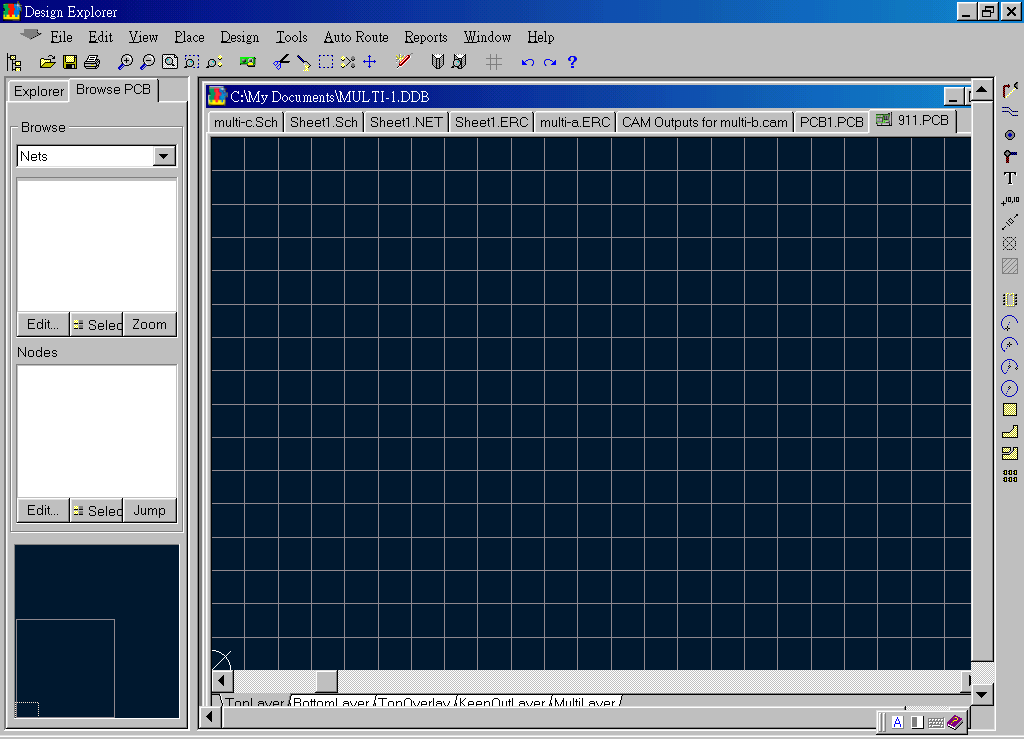Pick the Place Component tool
The height and width of the screenshot is (739, 1024).
click(x=1010, y=299)
